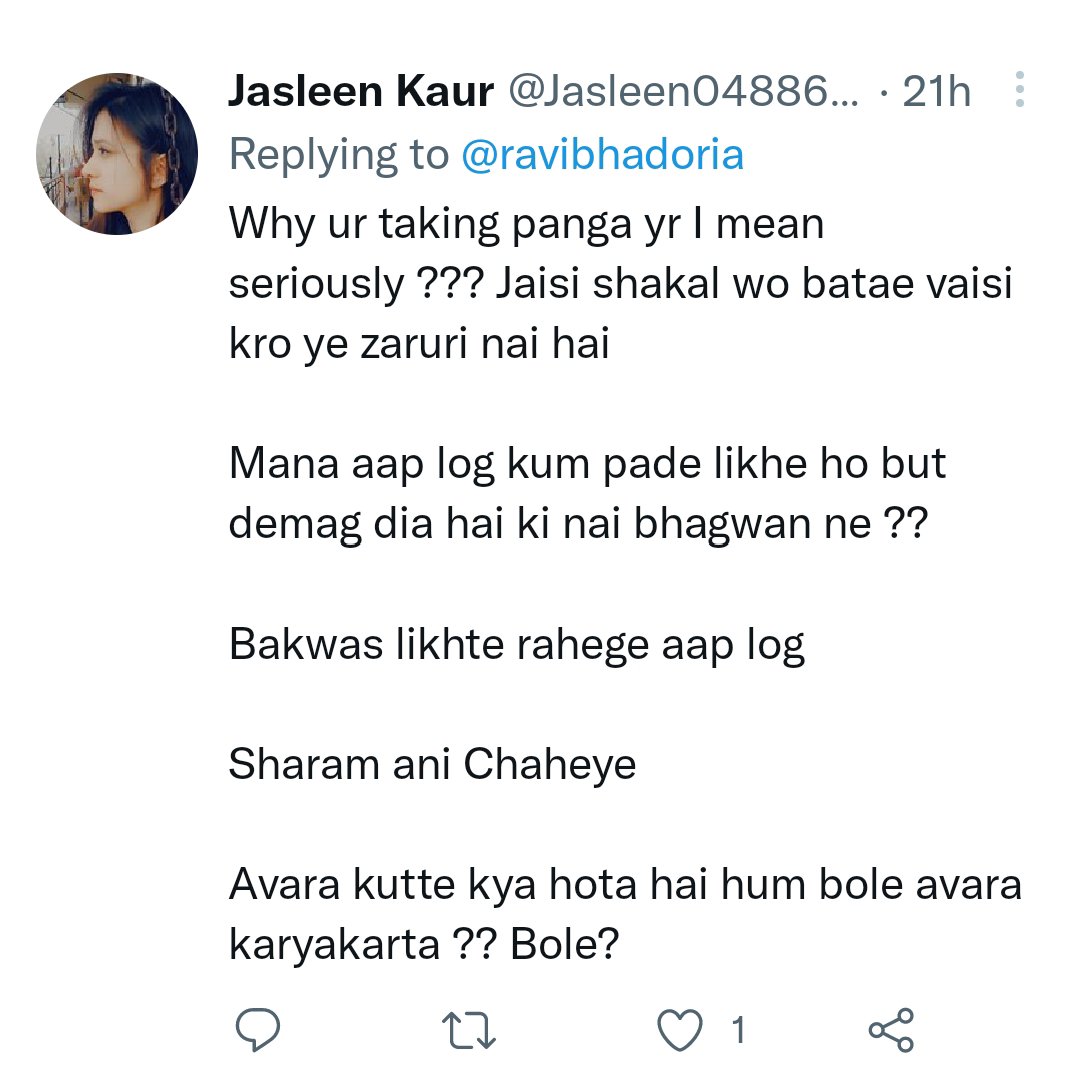Like the tweet with the heart icon
The height and width of the screenshot is (1088, 1080).
pos(680,1030)
